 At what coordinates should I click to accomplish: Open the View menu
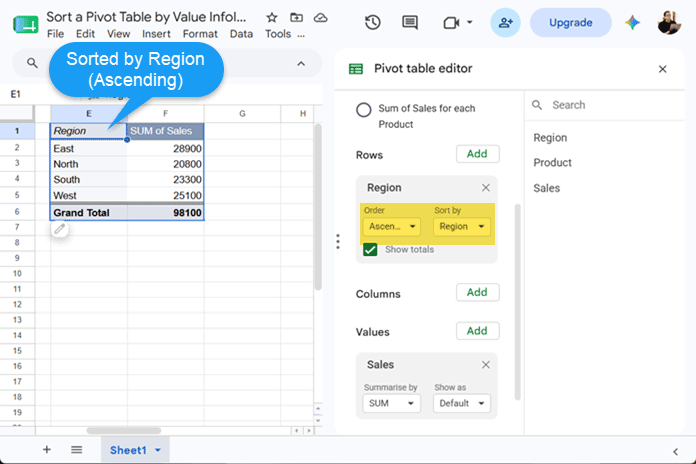(119, 34)
